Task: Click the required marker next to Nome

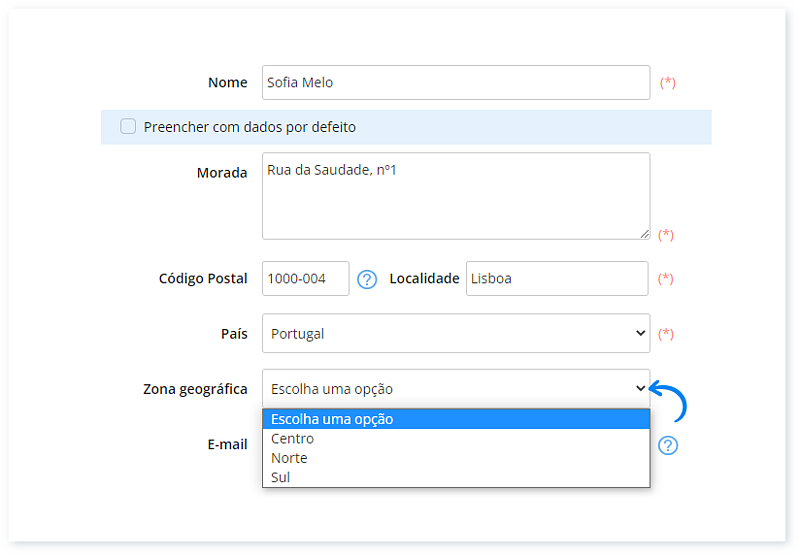Action: tap(667, 83)
